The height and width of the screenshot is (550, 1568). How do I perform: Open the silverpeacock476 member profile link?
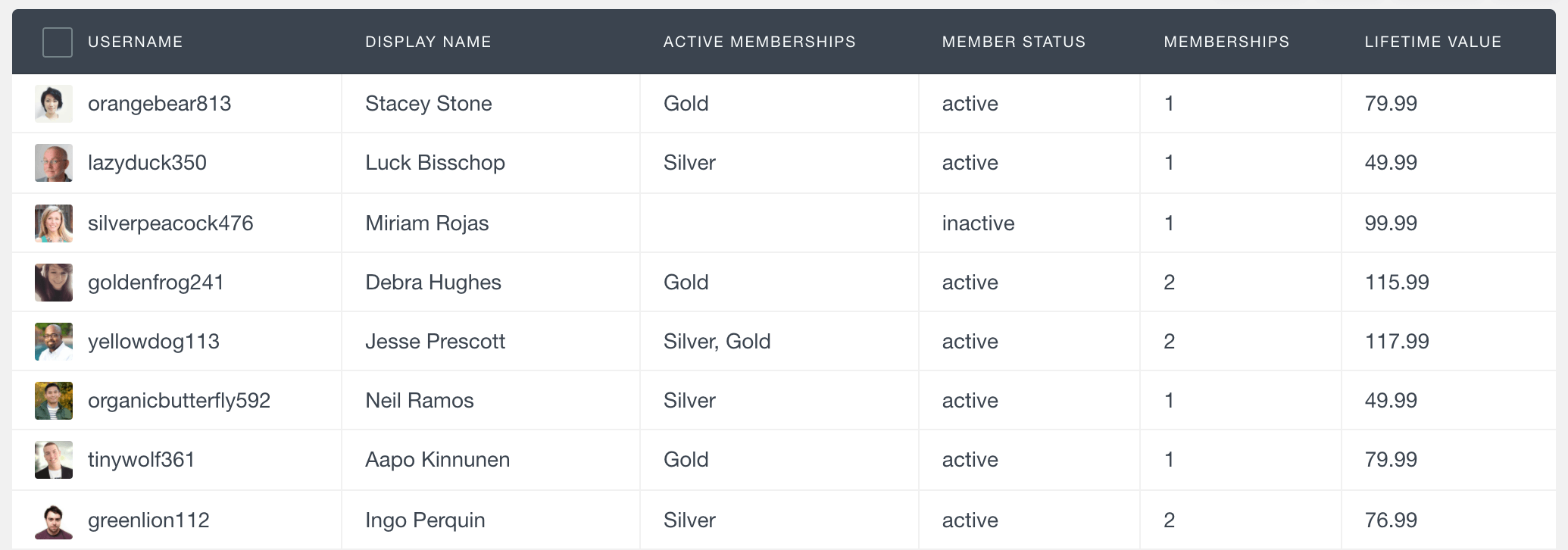(170, 223)
